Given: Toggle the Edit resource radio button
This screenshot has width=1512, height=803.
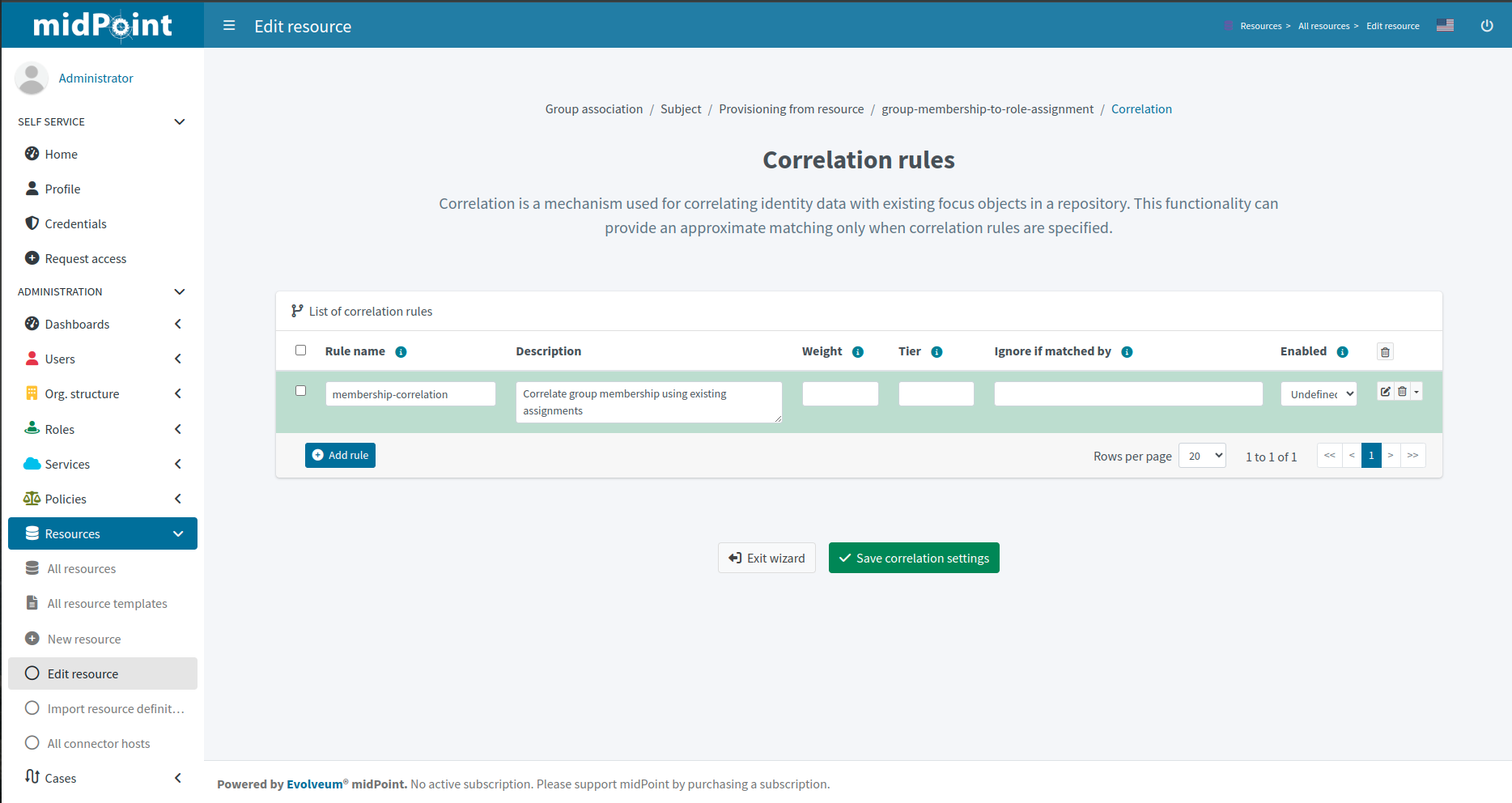Looking at the screenshot, I should (32, 673).
